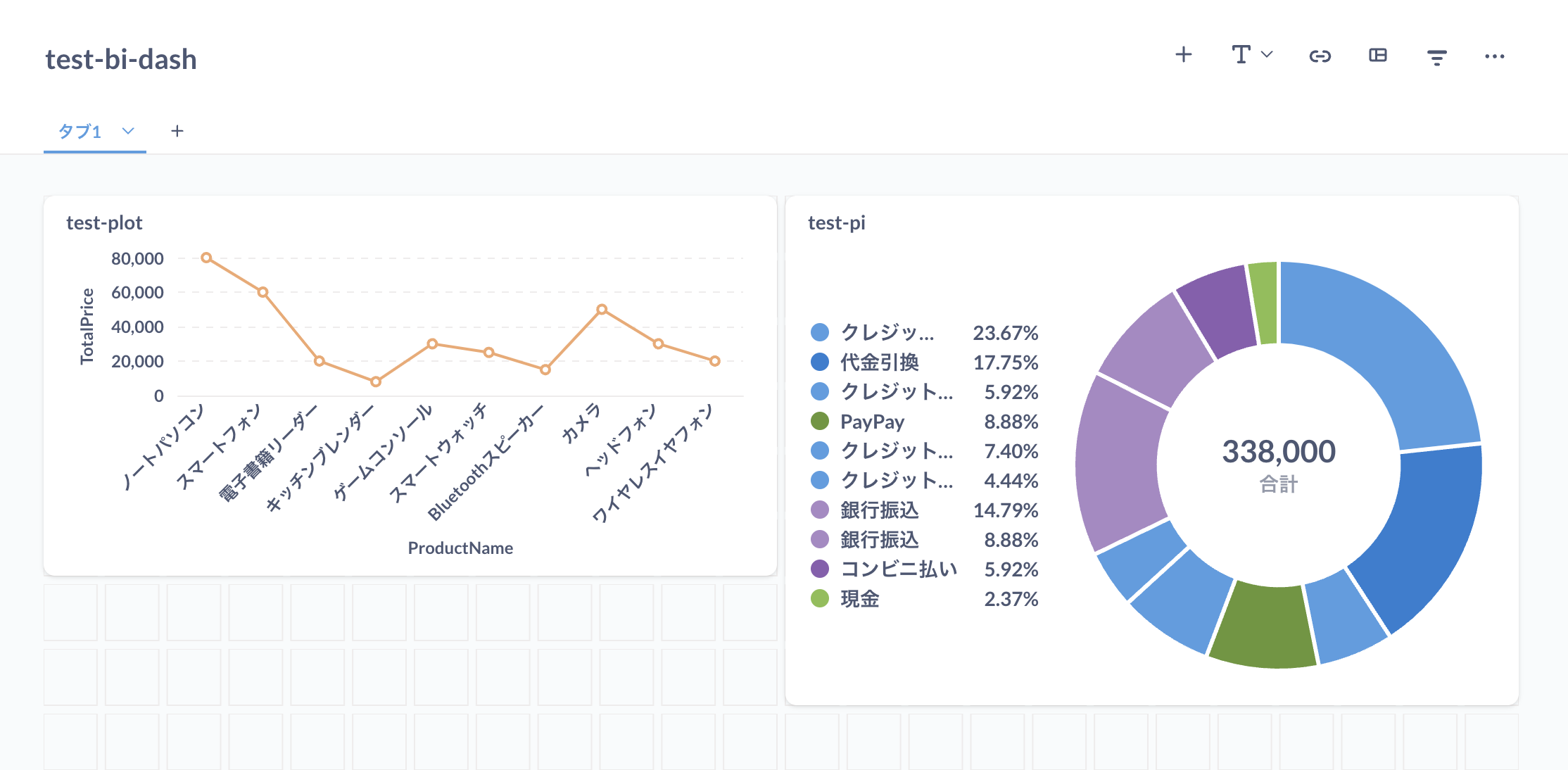This screenshot has height=770, width=1568.
Task: Click the 338,000 total in donut center
Action: click(1279, 451)
